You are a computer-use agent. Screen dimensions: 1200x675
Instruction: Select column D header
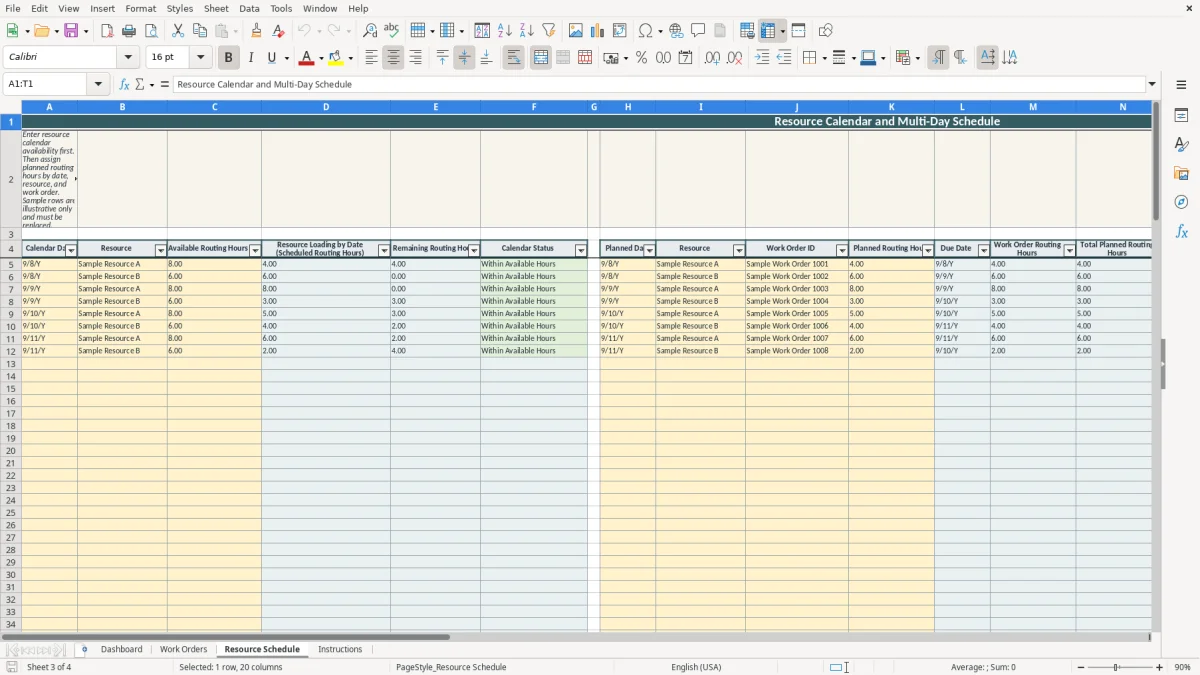(x=326, y=107)
